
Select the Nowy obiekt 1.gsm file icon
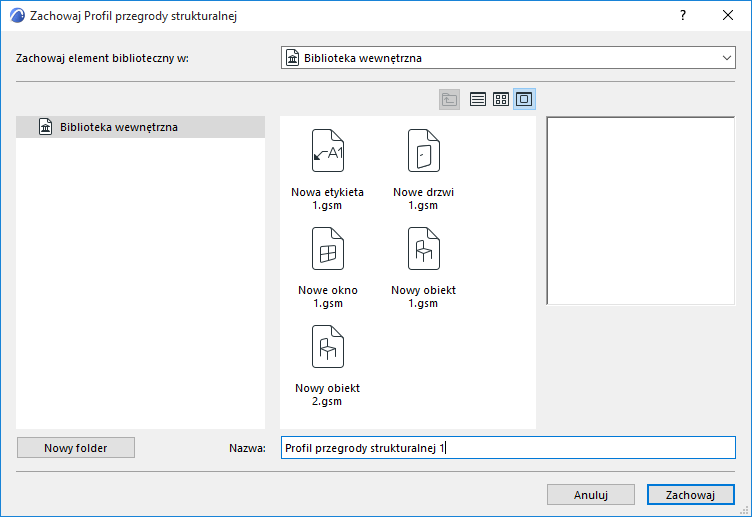[423, 248]
